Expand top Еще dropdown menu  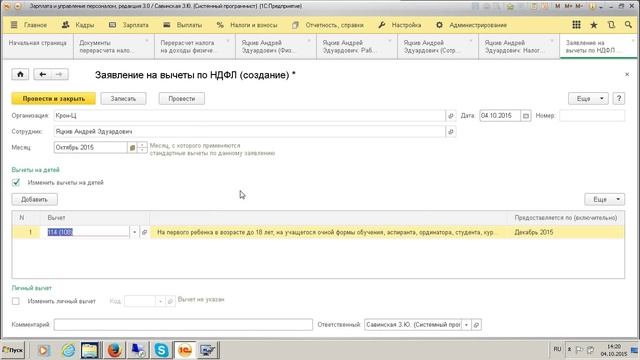click(588, 98)
